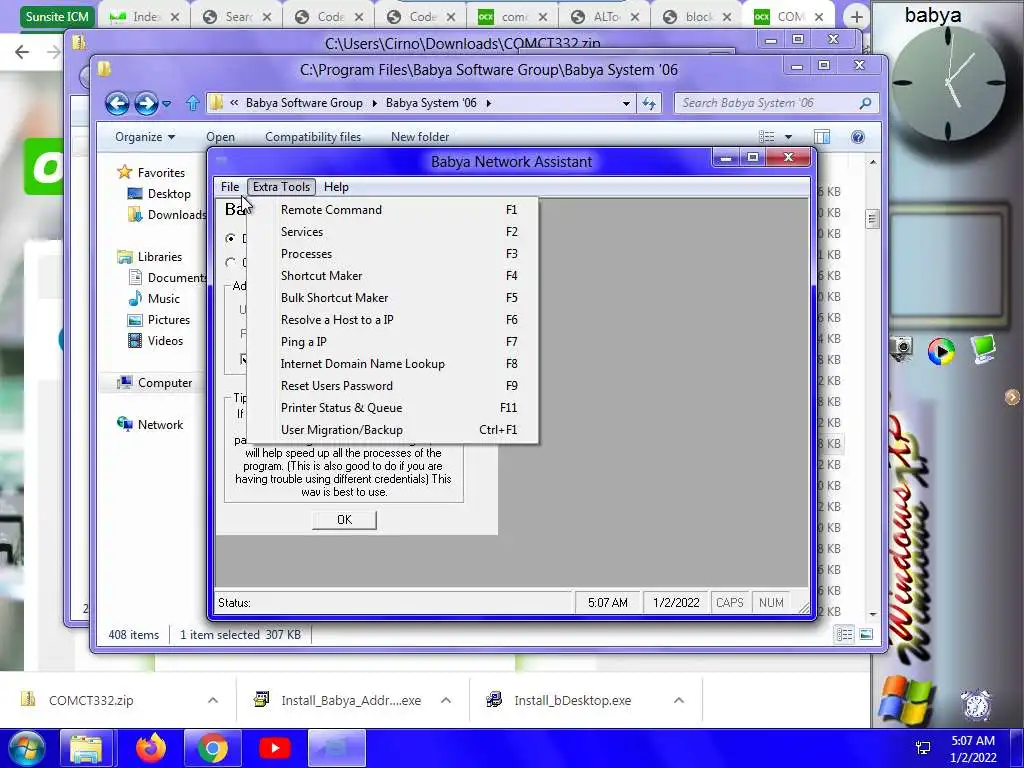Open YouTube taskbar icon

pos(274,748)
